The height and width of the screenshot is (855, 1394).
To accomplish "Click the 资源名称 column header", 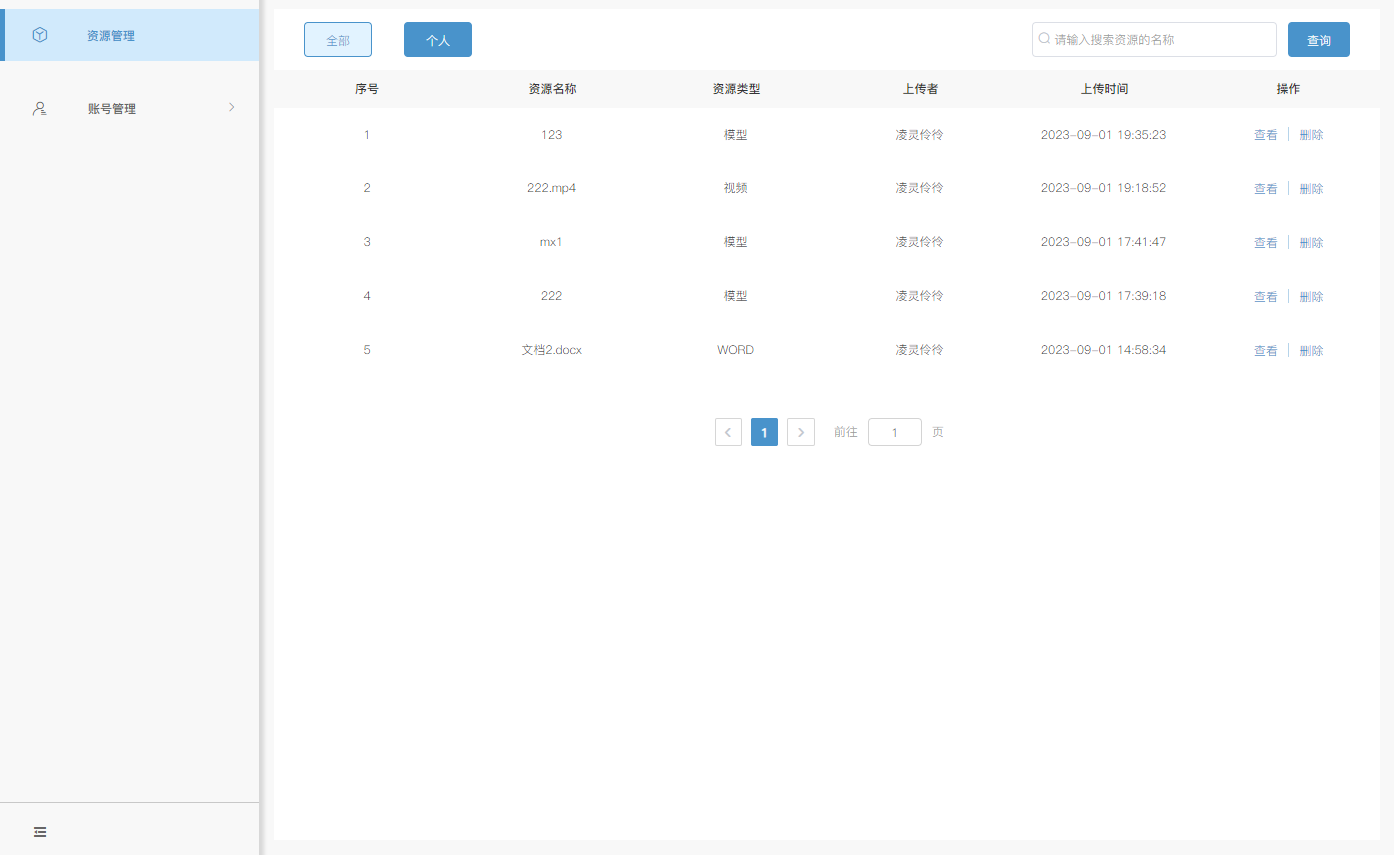I will (x=552, y=89).
